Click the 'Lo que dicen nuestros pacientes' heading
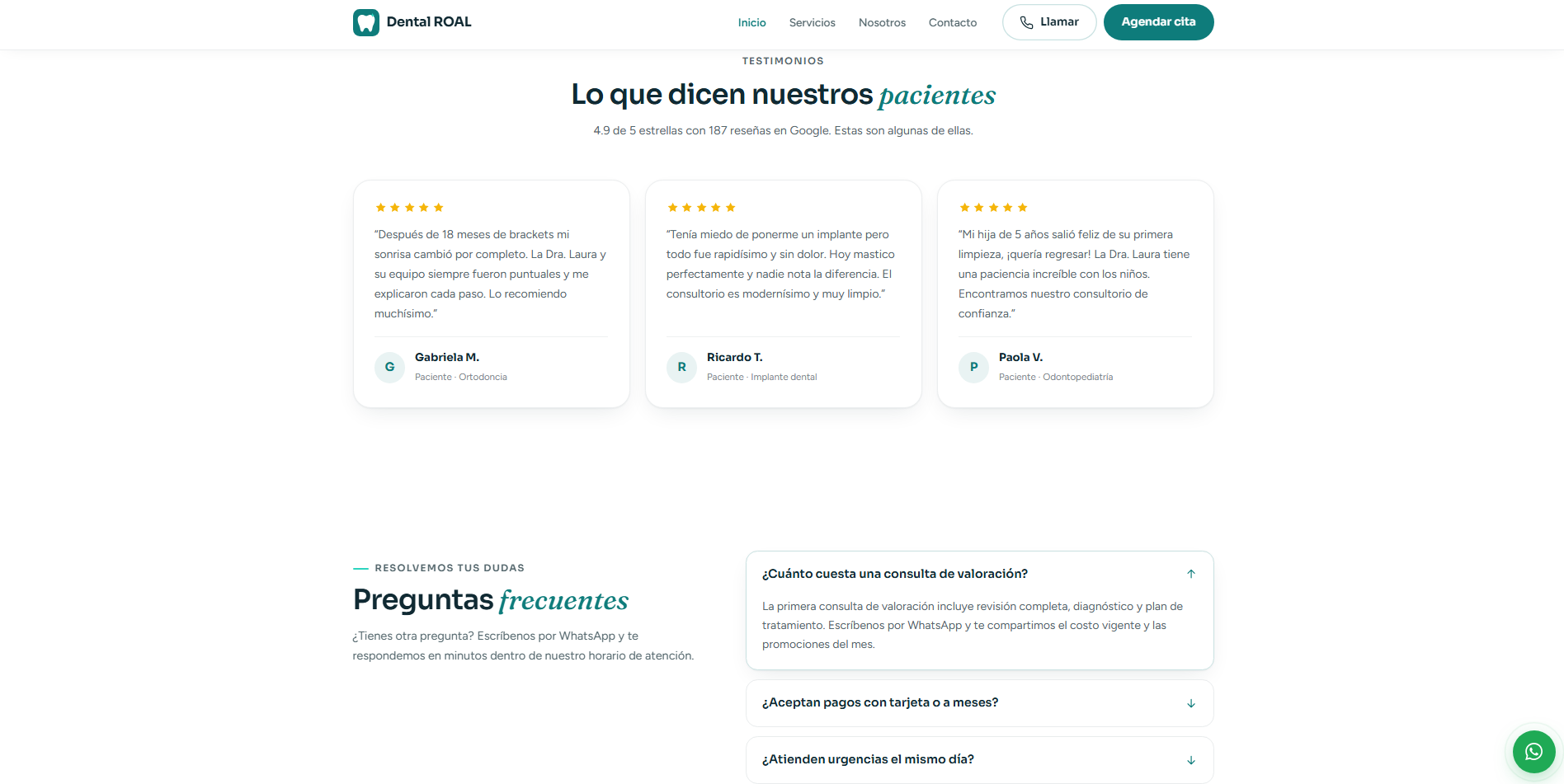The width and height of the screenshot is (1564, 784). coord(783,95)
